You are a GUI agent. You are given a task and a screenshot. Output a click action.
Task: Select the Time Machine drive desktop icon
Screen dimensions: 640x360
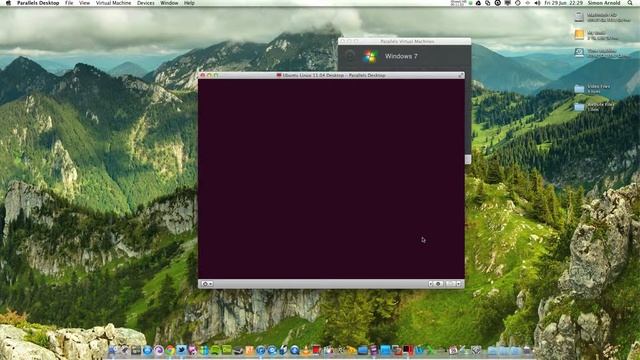[x=579, y=52]
